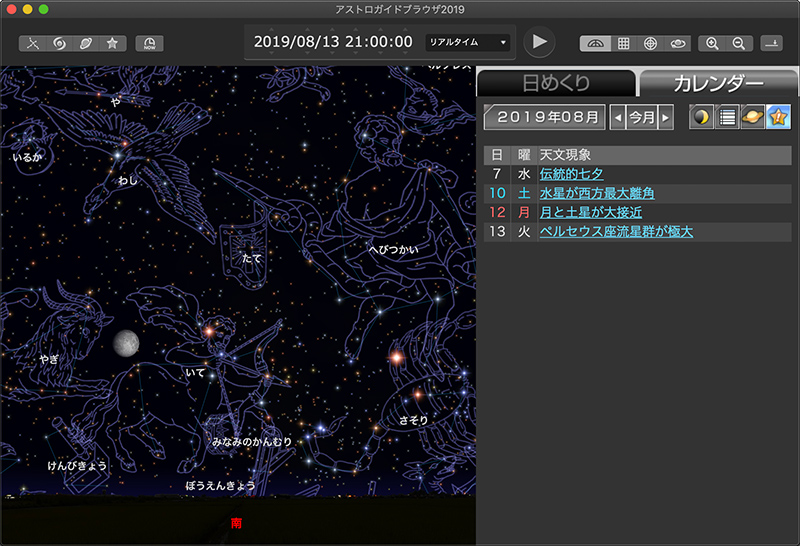
Task: Select the horizon dome view mode
Action: click(x=595, y=43)
